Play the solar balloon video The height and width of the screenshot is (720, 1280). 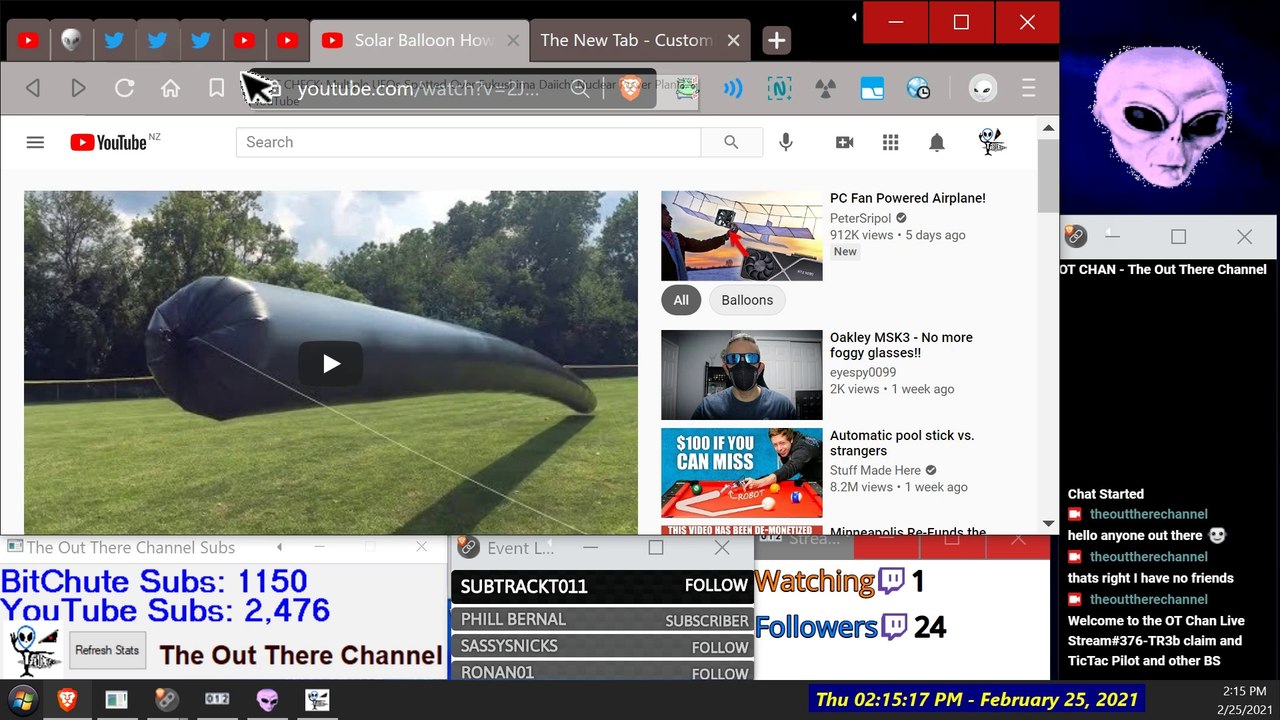click(331, 363)
